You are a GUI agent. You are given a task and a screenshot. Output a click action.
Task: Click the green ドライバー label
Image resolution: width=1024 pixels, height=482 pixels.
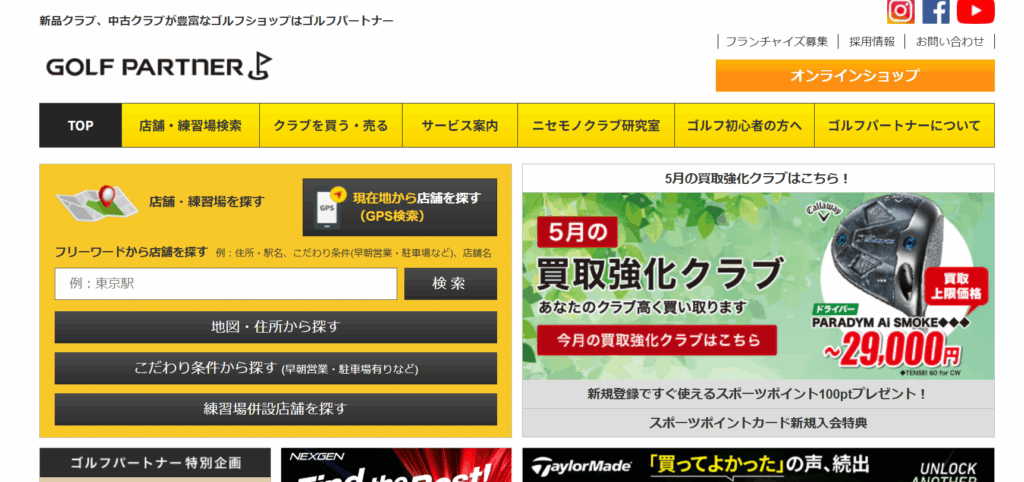coord(834,308)
